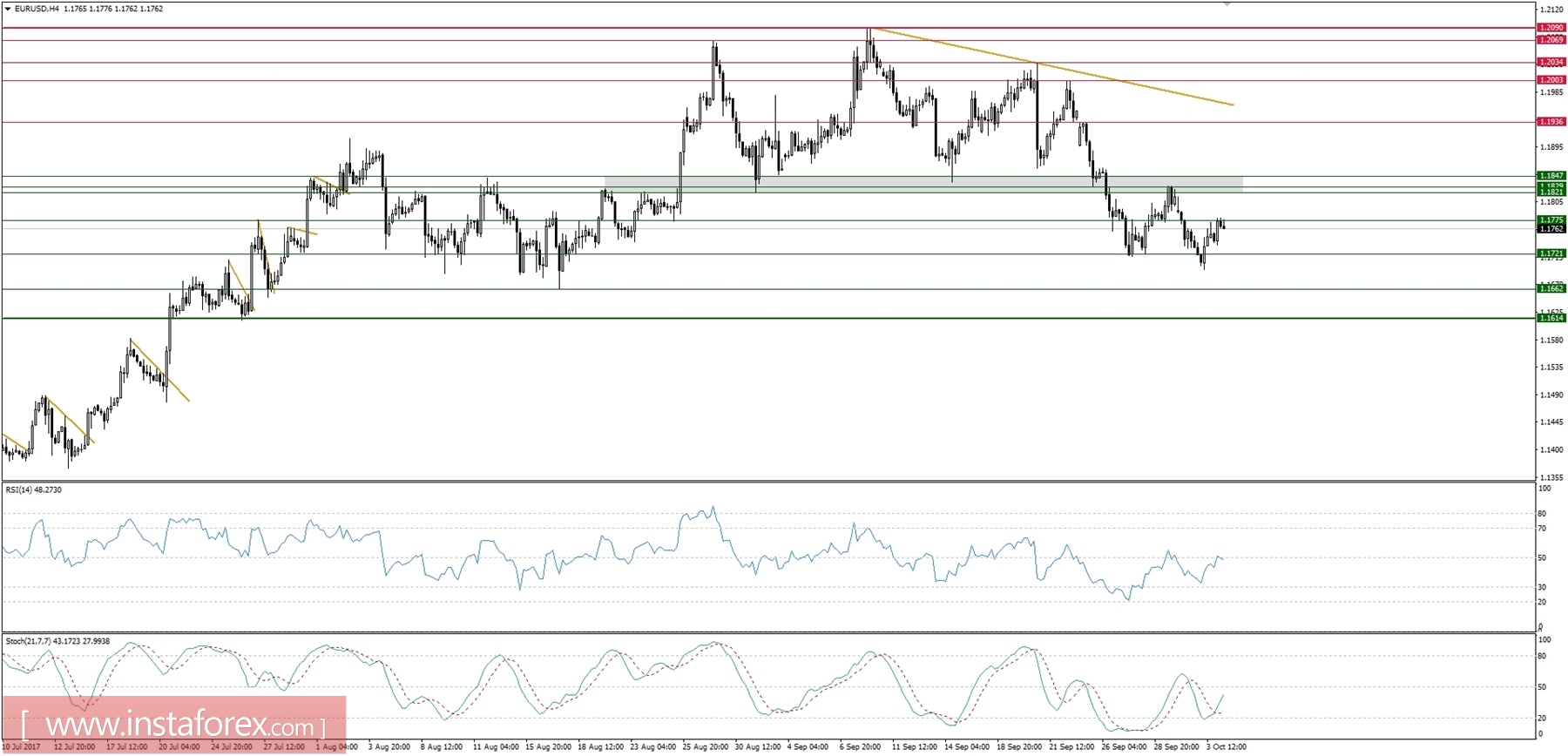The height and width of the screenshot is (756, 1568).
Task: Click the 25 Aug 20:00 time axis label
Action: (705, 747)
